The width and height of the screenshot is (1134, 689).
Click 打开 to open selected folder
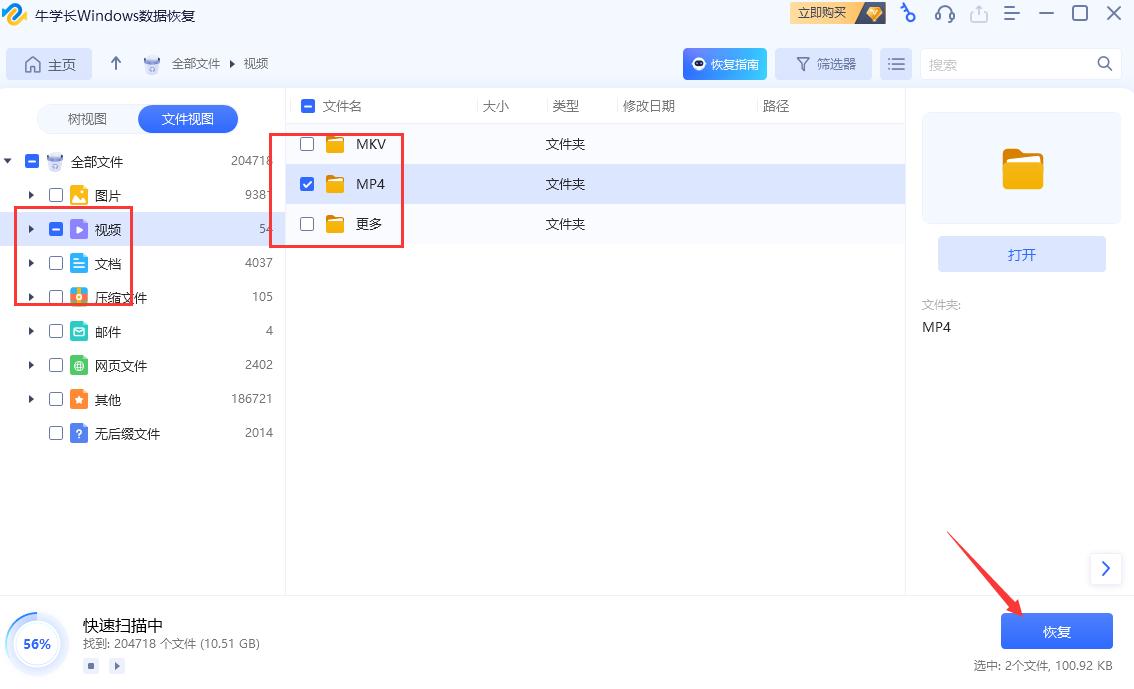point(1021,254)
